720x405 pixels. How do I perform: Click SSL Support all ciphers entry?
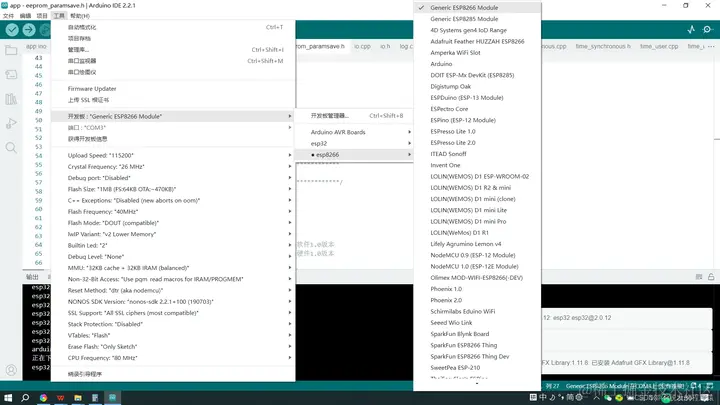pos(173,313)
